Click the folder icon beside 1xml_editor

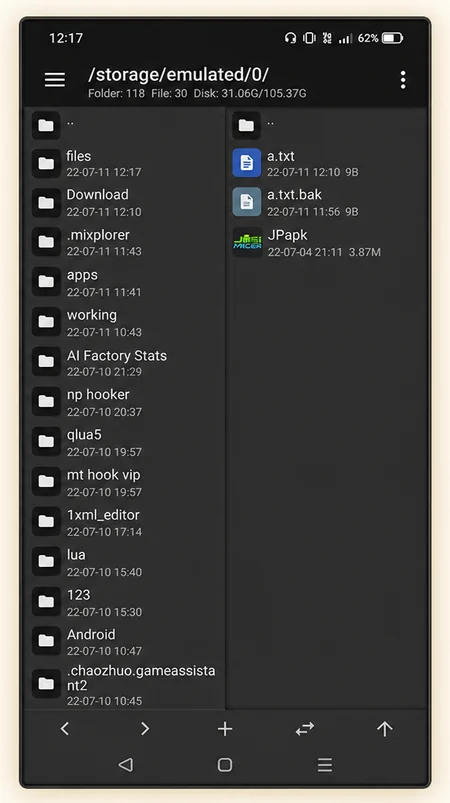pos(46,521)
